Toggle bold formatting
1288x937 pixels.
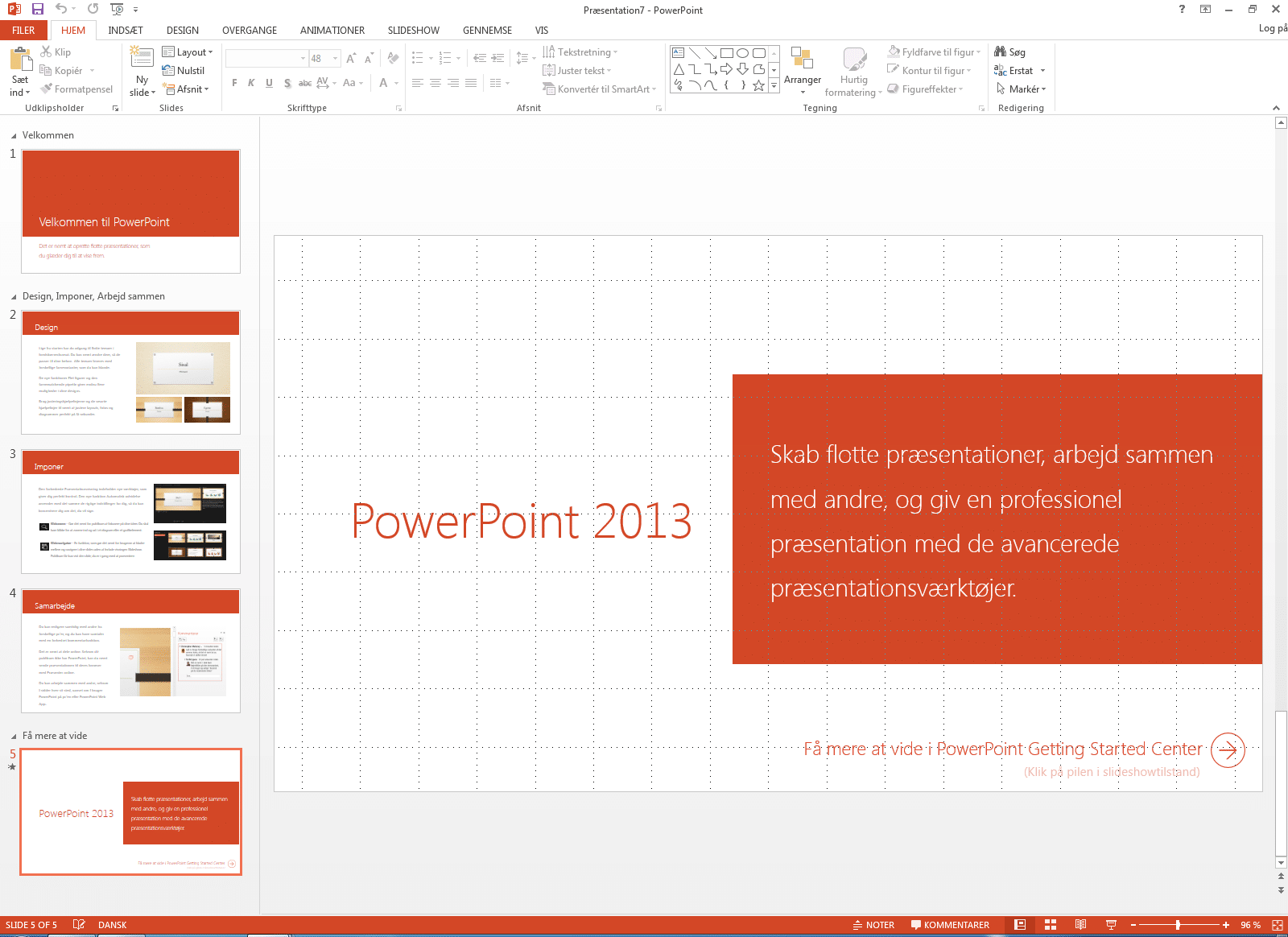tap(234, 83)
